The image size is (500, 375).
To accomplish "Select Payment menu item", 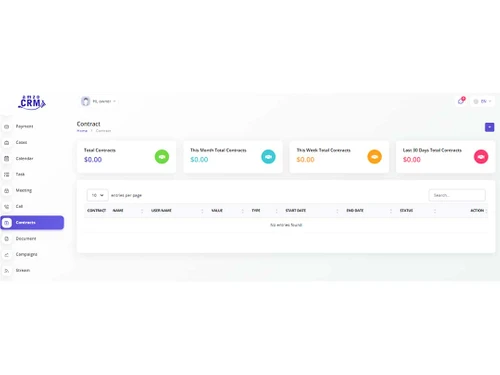I will click(24, 126).
